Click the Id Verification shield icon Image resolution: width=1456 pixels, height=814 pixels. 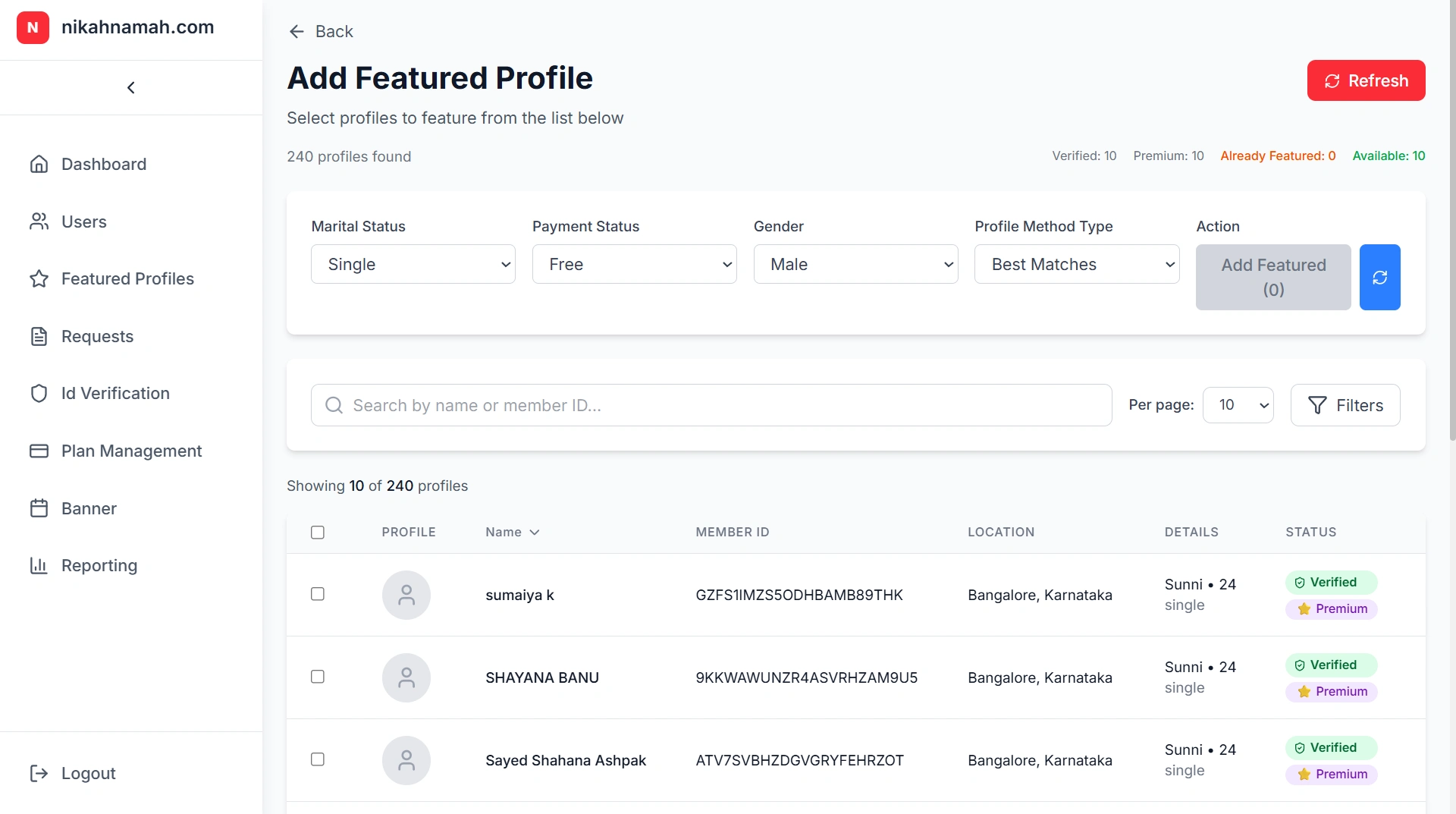click(39, 393)
